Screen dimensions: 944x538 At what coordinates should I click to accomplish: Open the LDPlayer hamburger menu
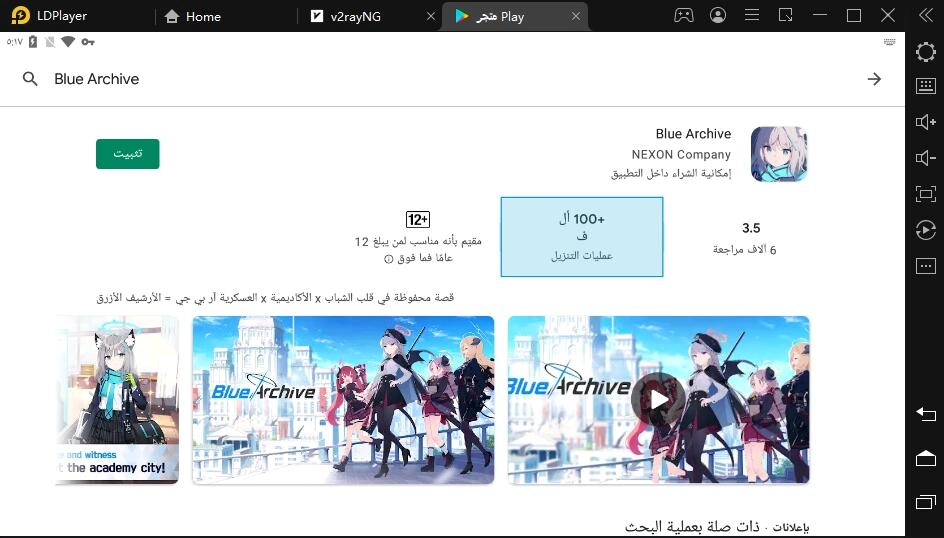coord(751,15)
